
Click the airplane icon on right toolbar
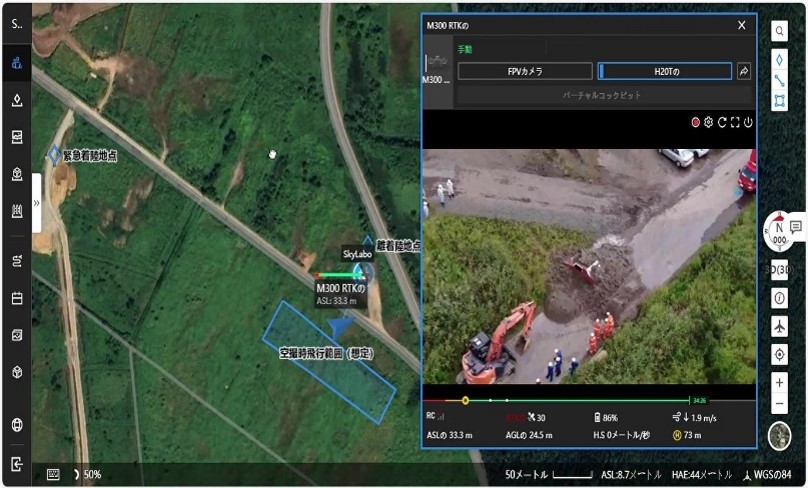click(x=779, y=327)
